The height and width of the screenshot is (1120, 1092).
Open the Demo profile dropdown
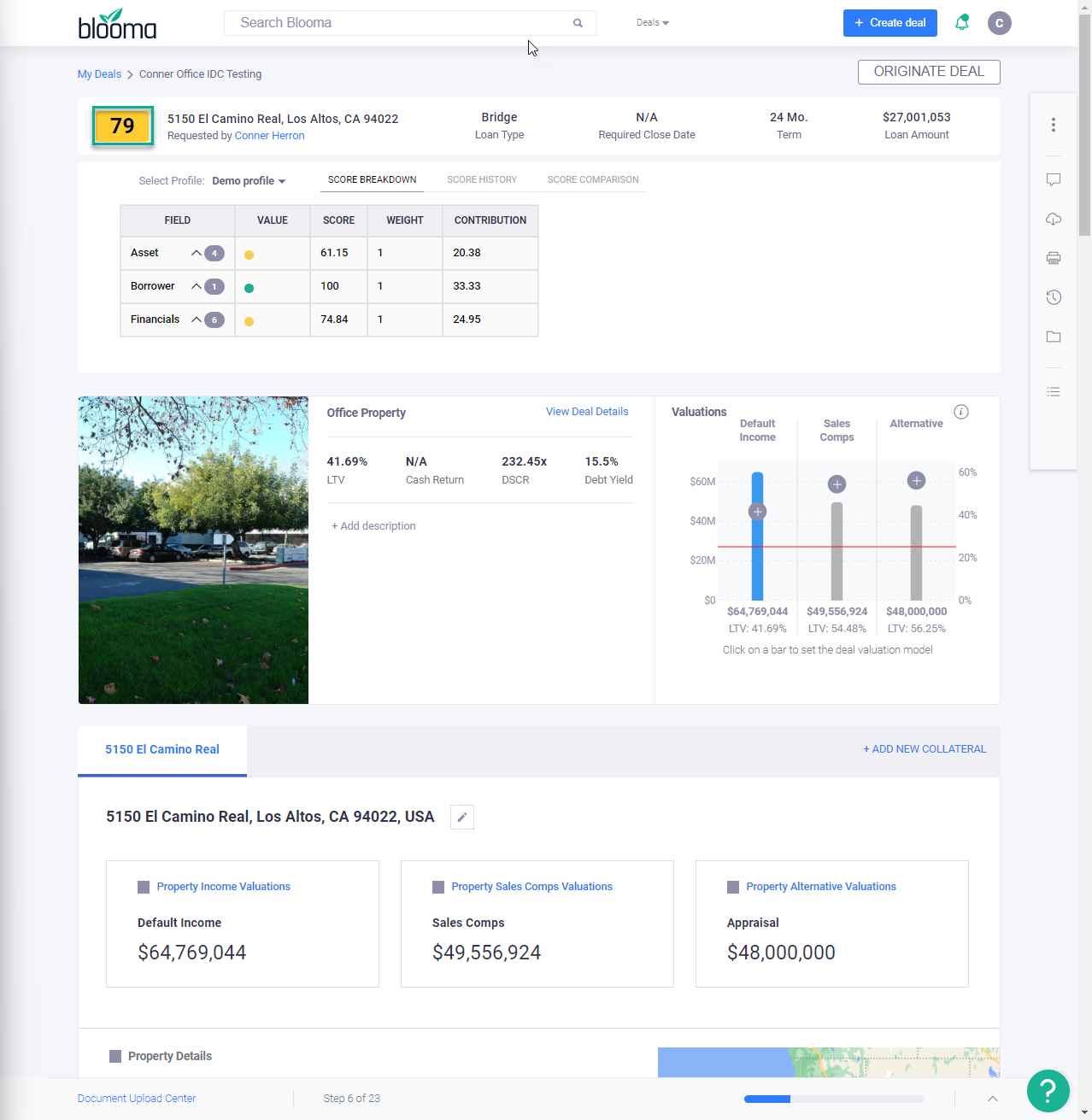click(x=249, y=181)
